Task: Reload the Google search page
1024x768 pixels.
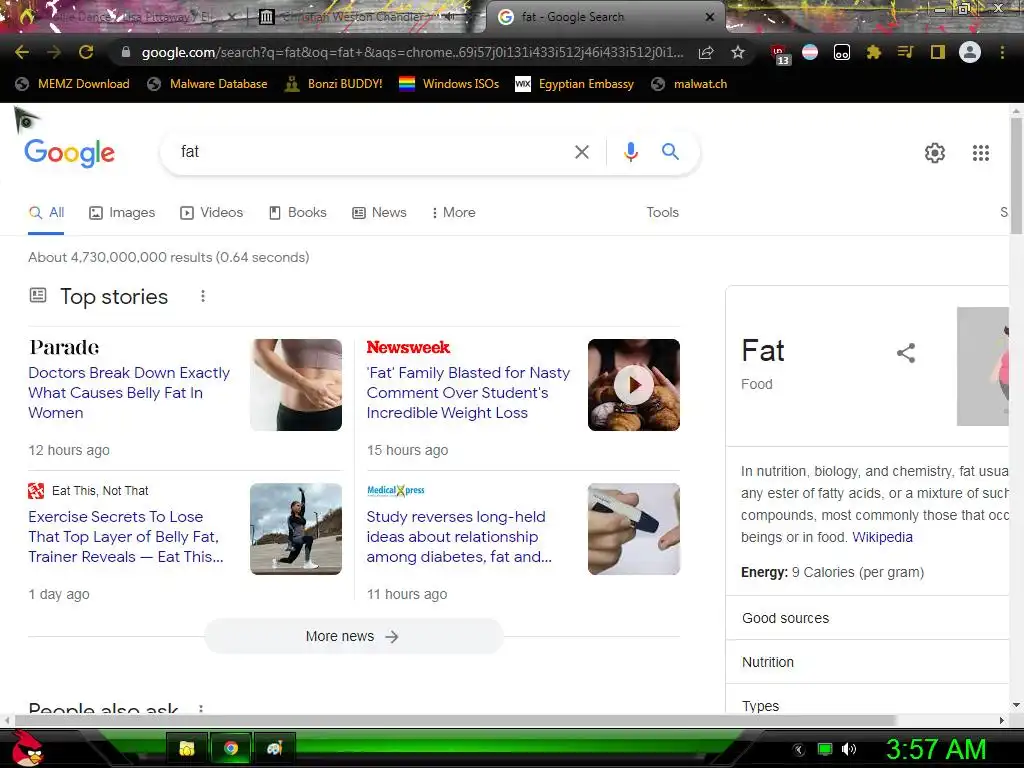Action: point(86,52)
